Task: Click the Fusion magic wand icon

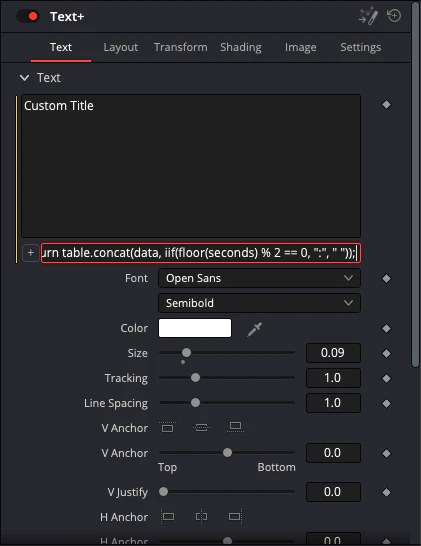Action: pos(368,16)
